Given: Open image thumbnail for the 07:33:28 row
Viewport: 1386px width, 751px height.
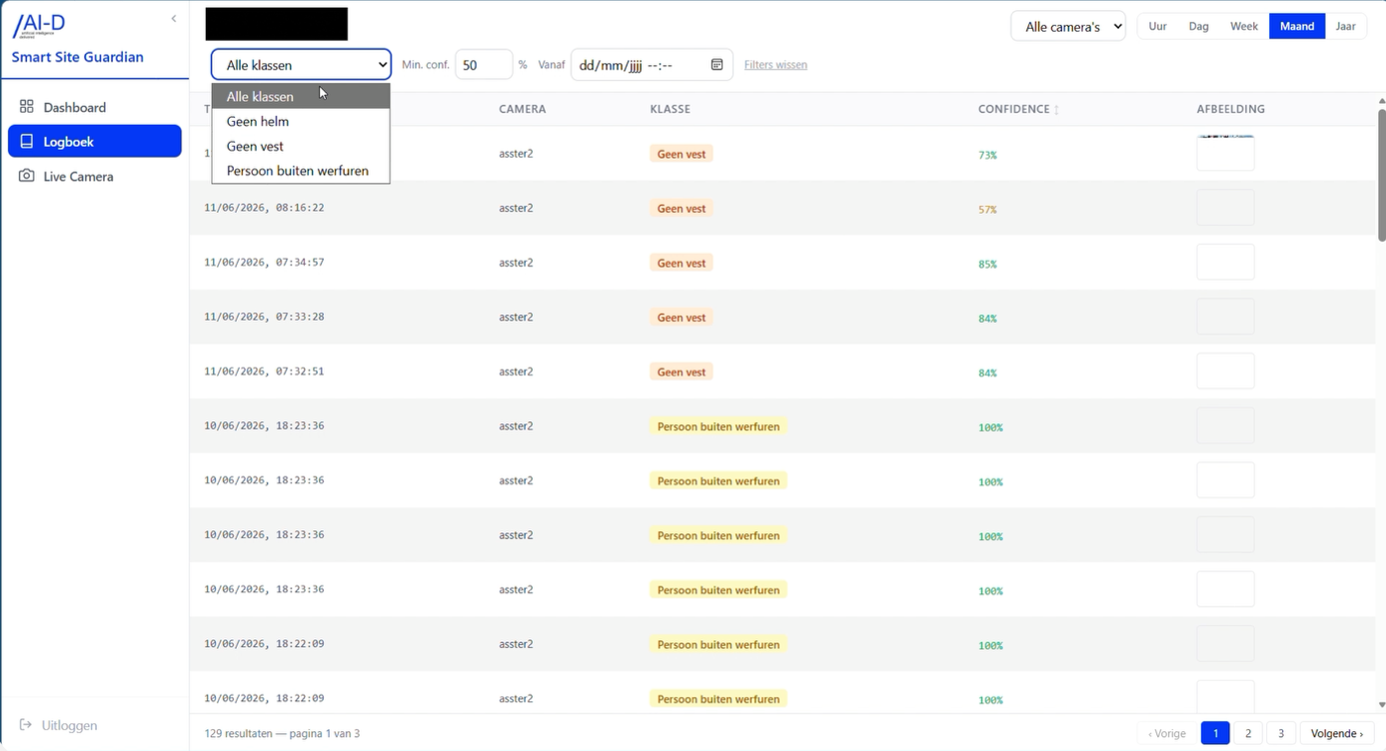Looking at the screenshot, I should (x=1225, y=317).
